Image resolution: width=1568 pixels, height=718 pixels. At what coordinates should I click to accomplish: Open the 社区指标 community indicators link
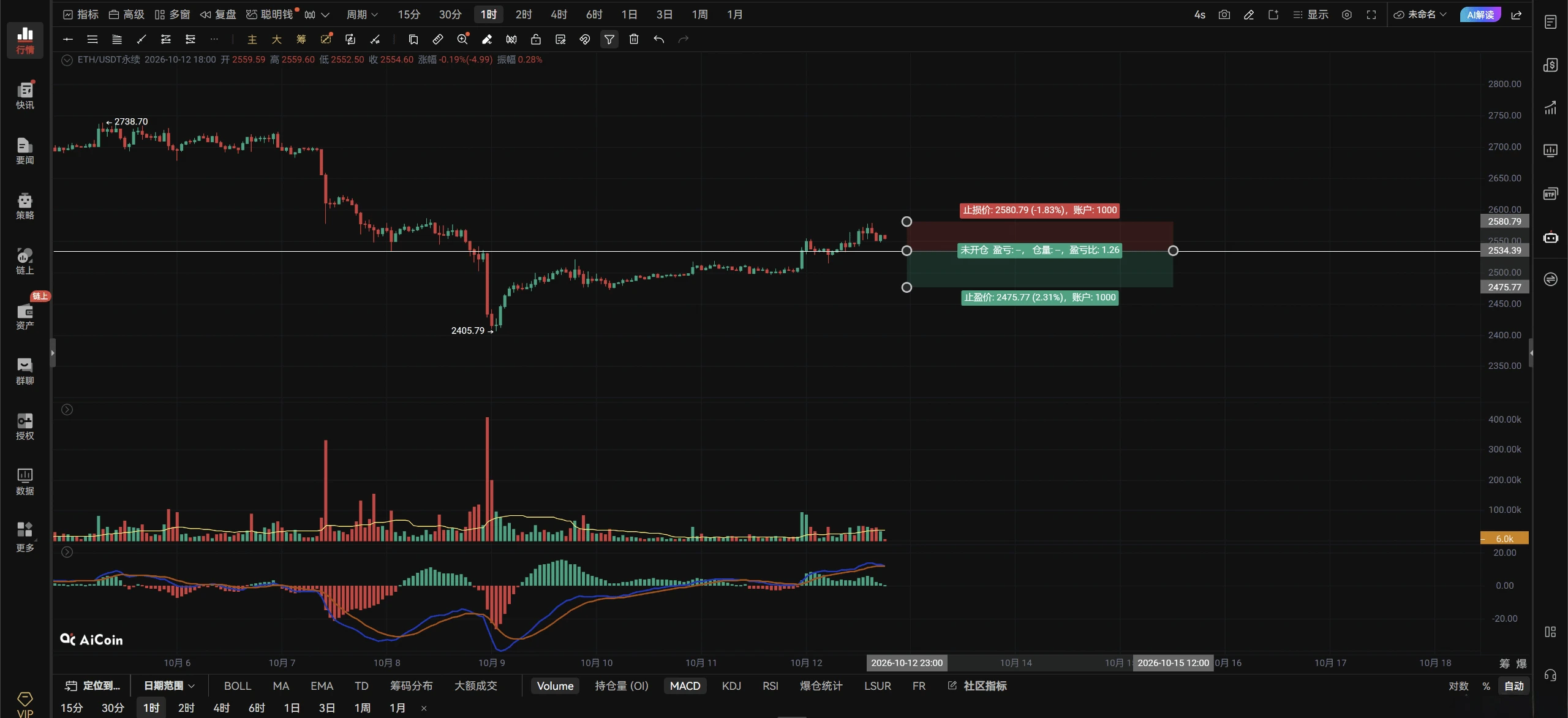(x=978, y=686)
